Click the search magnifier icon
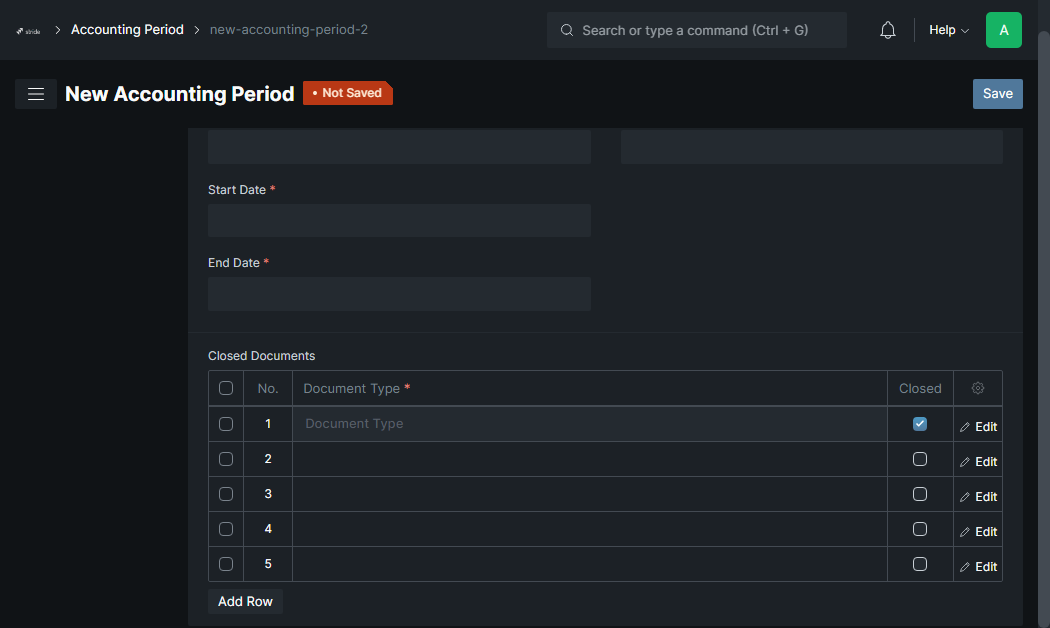The image size is (1050, 628). click(x=567, y=30)
